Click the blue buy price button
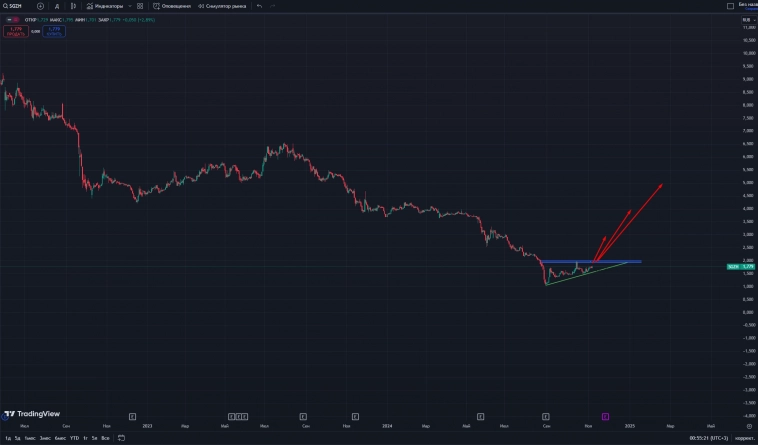This screenshot has height=445, width=758. (x=53, y=30)
